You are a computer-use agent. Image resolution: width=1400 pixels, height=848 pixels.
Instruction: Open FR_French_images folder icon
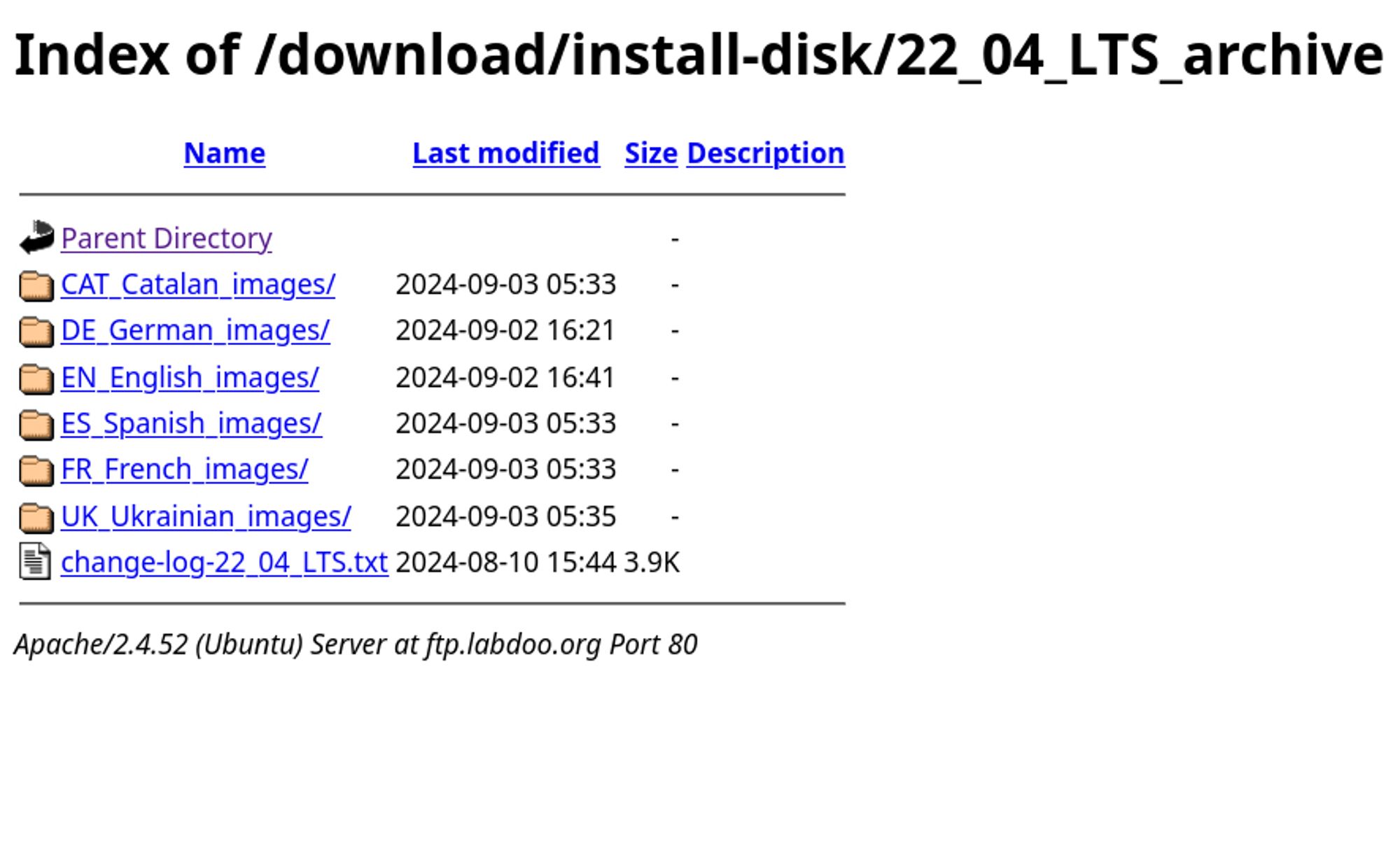(35, 469)
